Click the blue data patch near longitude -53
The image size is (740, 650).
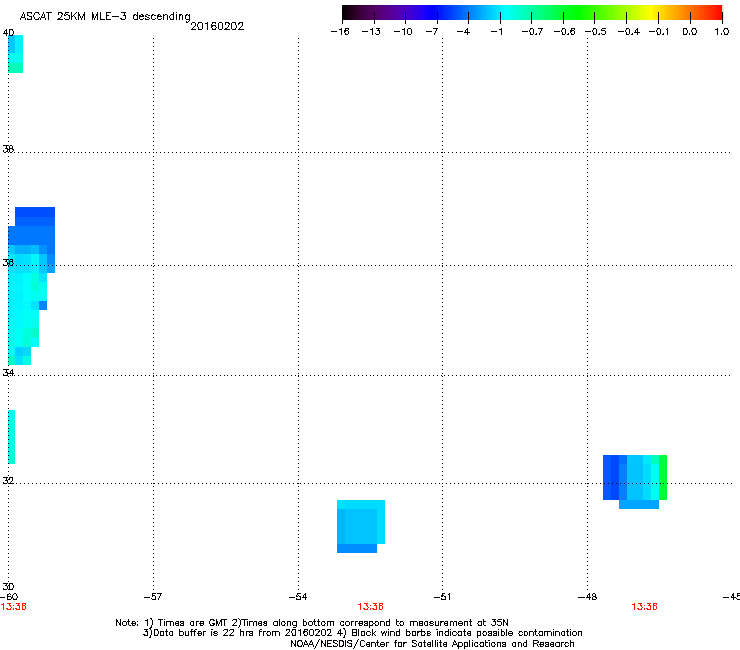pos(361,526)
